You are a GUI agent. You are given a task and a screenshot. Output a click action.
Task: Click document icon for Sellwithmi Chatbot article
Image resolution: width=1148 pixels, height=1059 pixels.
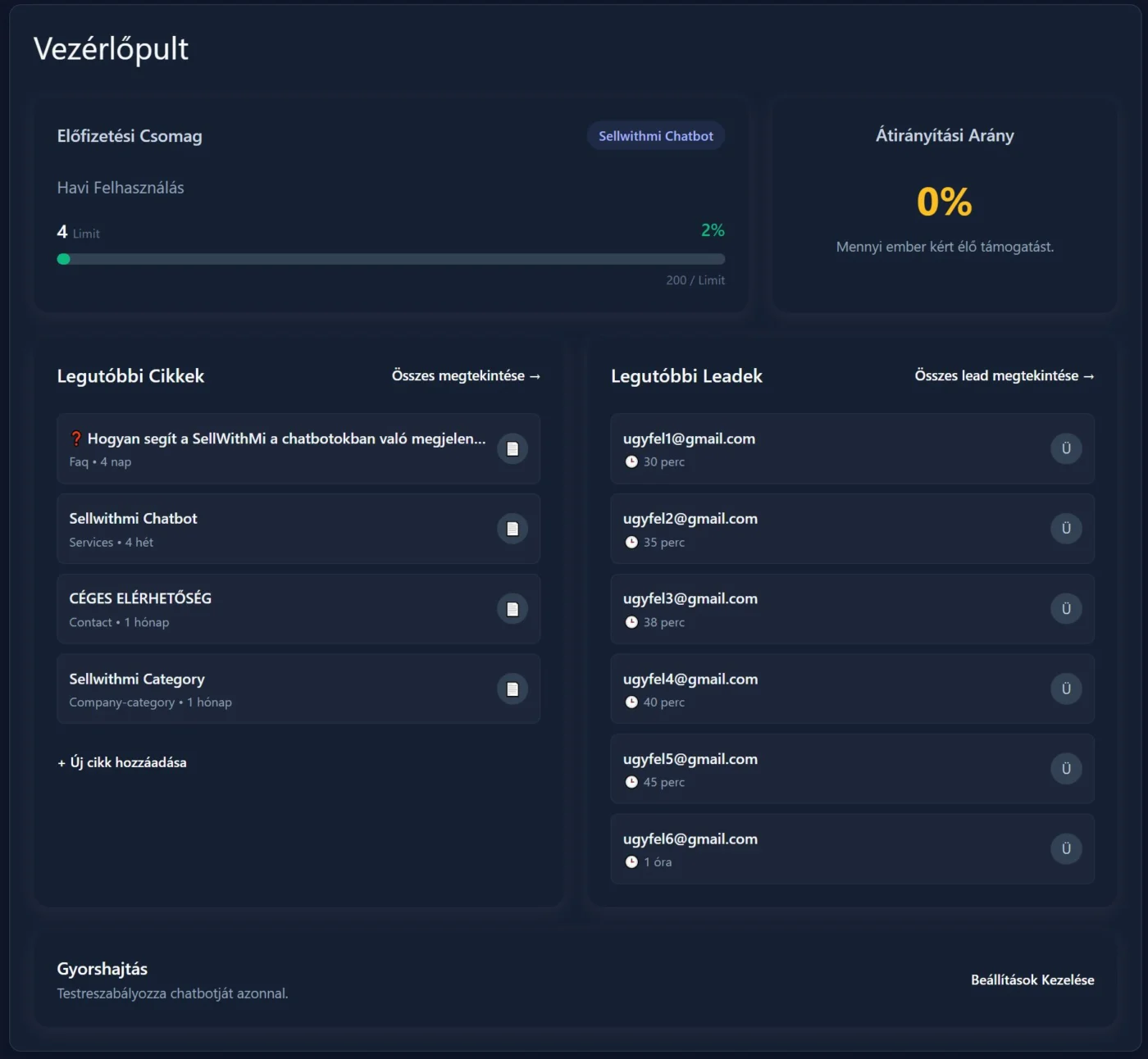click(x=512, y=529)
